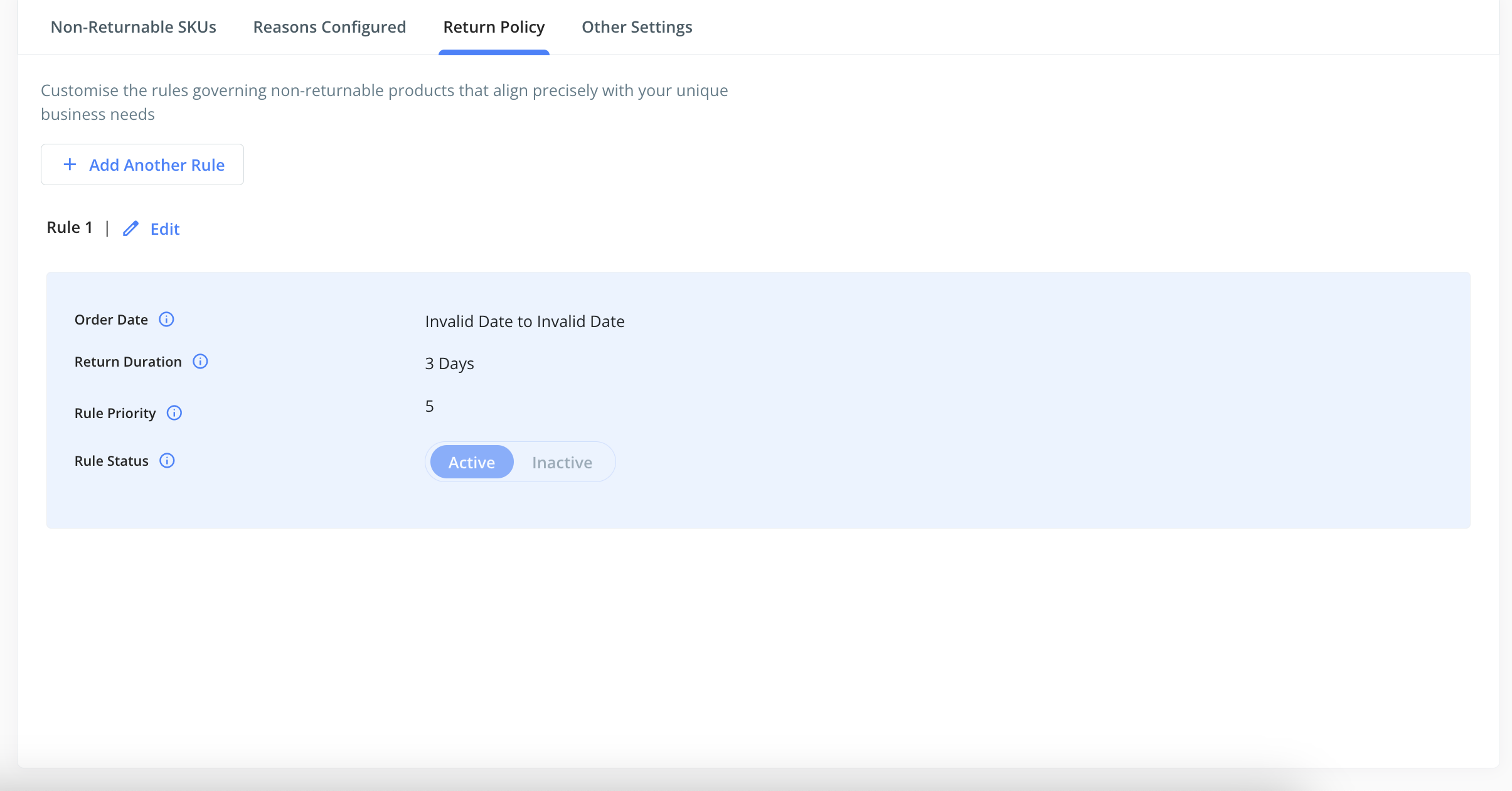Viewport: 1512px width, 791px height.
Task: Click the Order Date info icon
Action: pyautogui.click(x=166, y=320)
